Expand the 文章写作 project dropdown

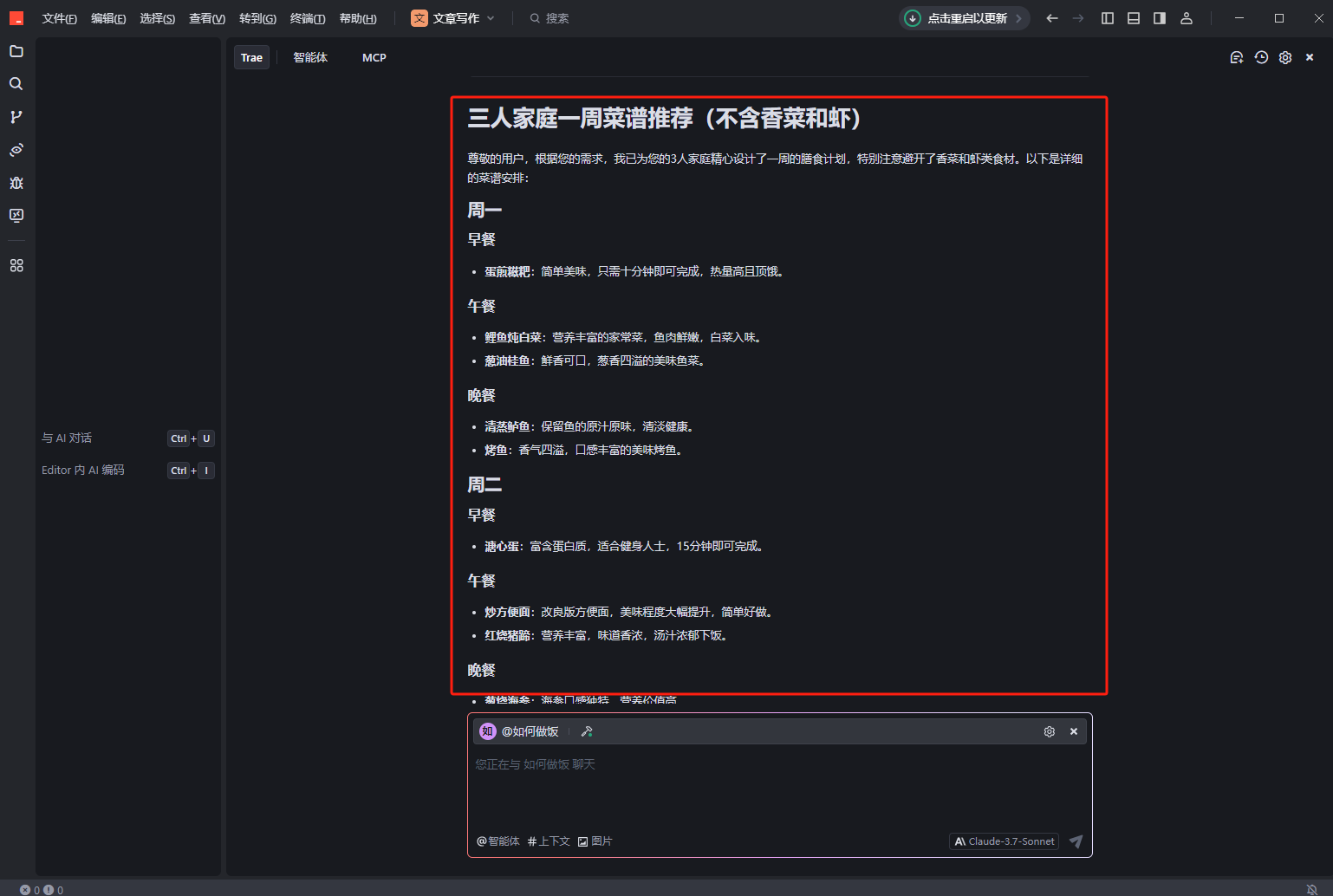(x=453, y=18)
